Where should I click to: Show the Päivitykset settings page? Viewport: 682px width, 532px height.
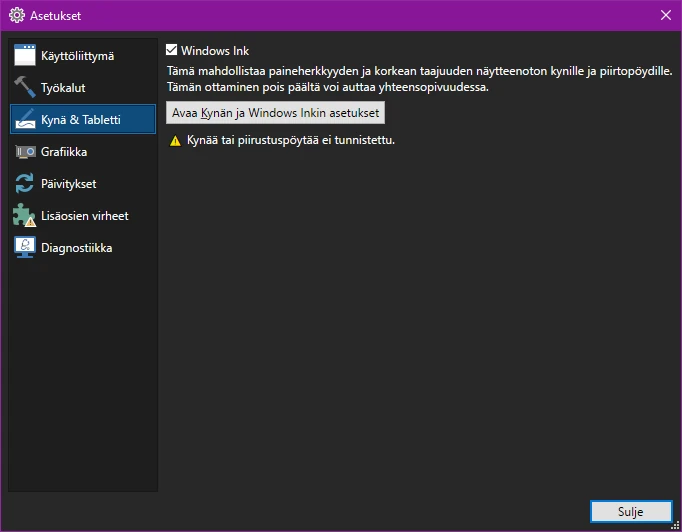tap(68, 184)
